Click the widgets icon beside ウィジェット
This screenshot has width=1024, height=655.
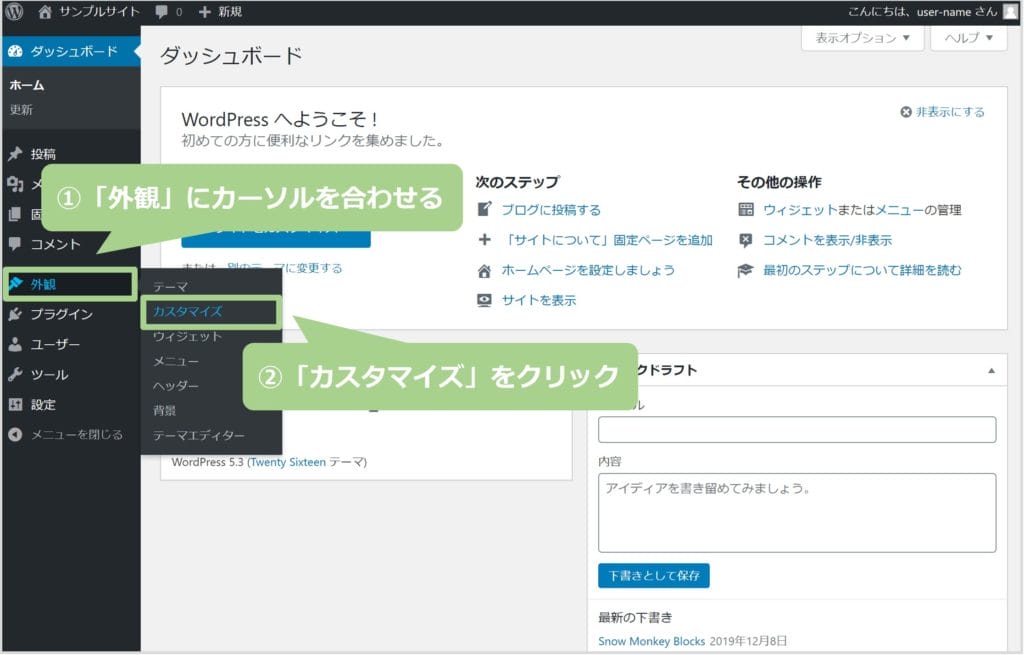coord(745,210)
